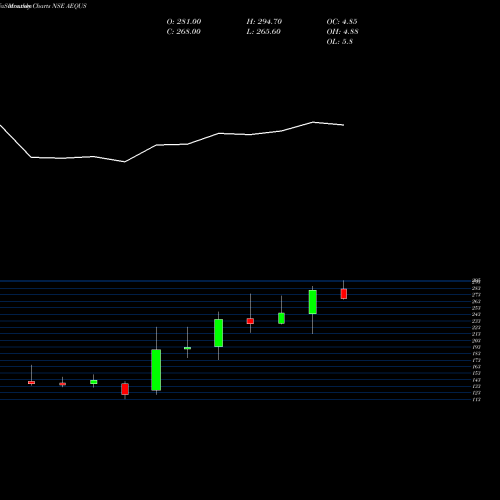Select the last red candlestick on the chart
This screenshot has height=500, width=500.
pos(344,294)
